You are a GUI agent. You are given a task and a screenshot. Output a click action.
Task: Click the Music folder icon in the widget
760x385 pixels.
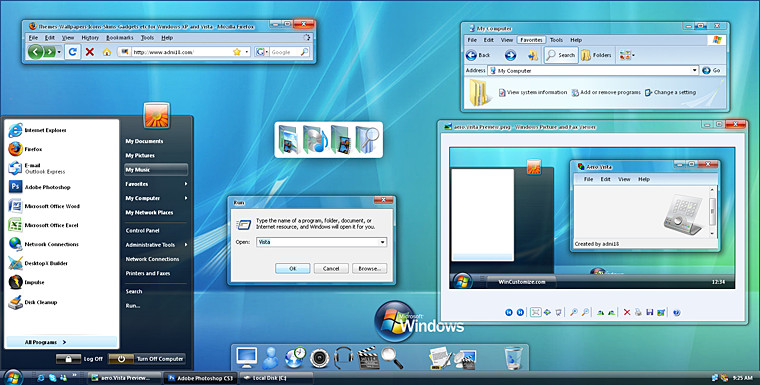click(315, 140)
